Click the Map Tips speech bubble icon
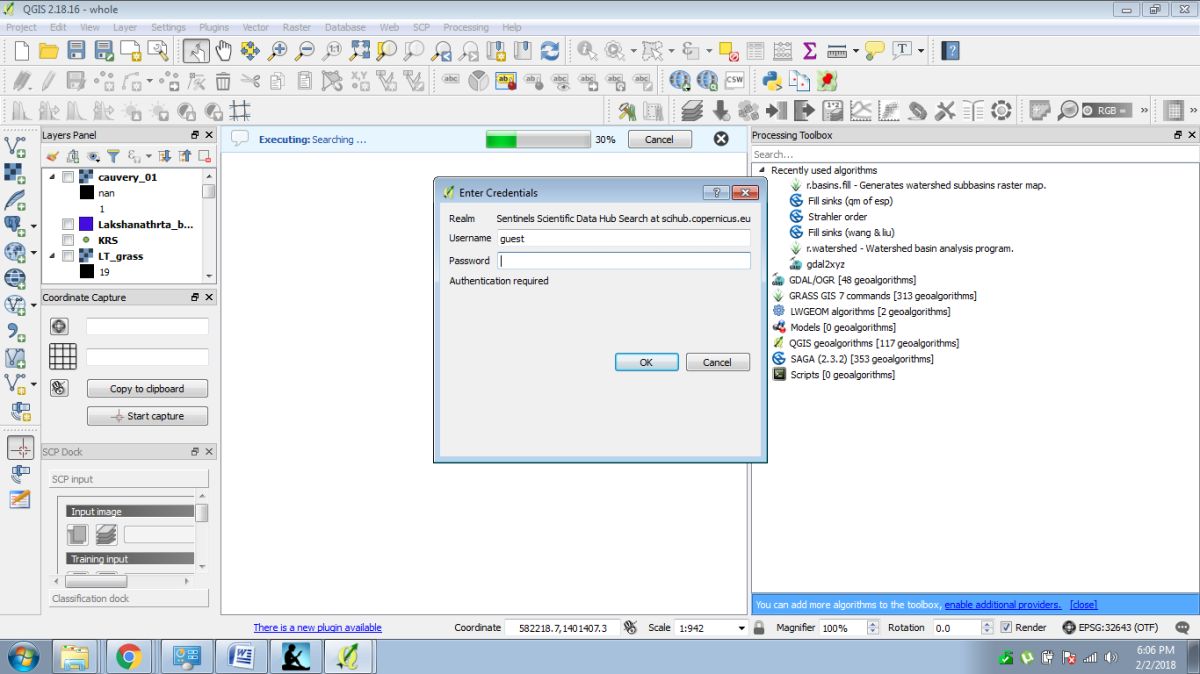 pos(875,50)
